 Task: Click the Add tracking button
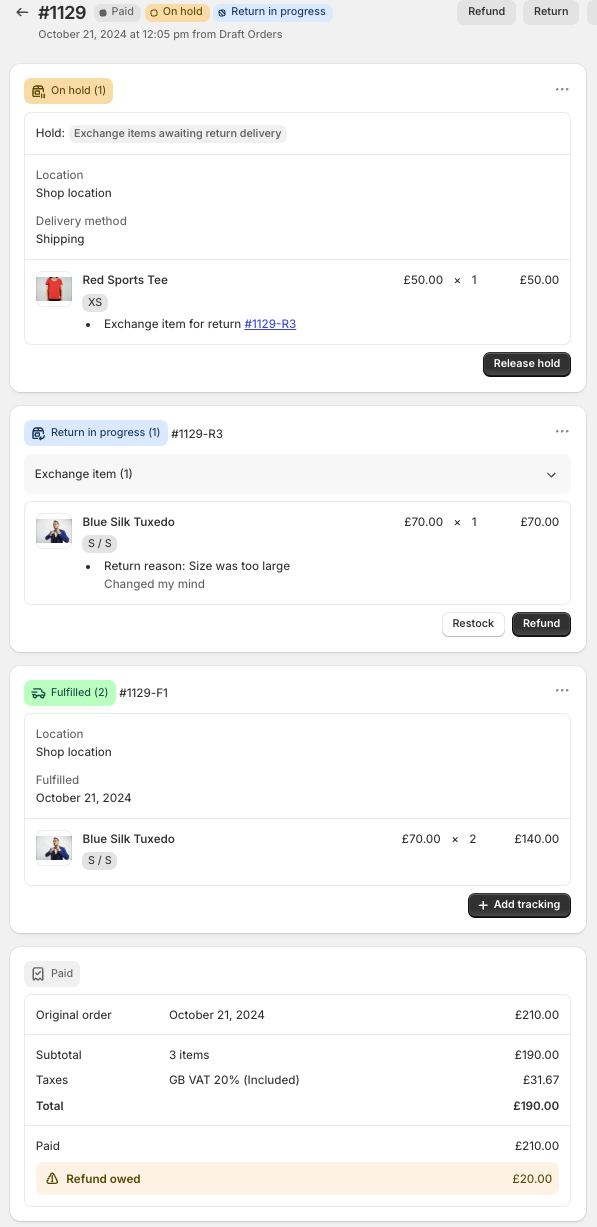[x=519, y=905]
